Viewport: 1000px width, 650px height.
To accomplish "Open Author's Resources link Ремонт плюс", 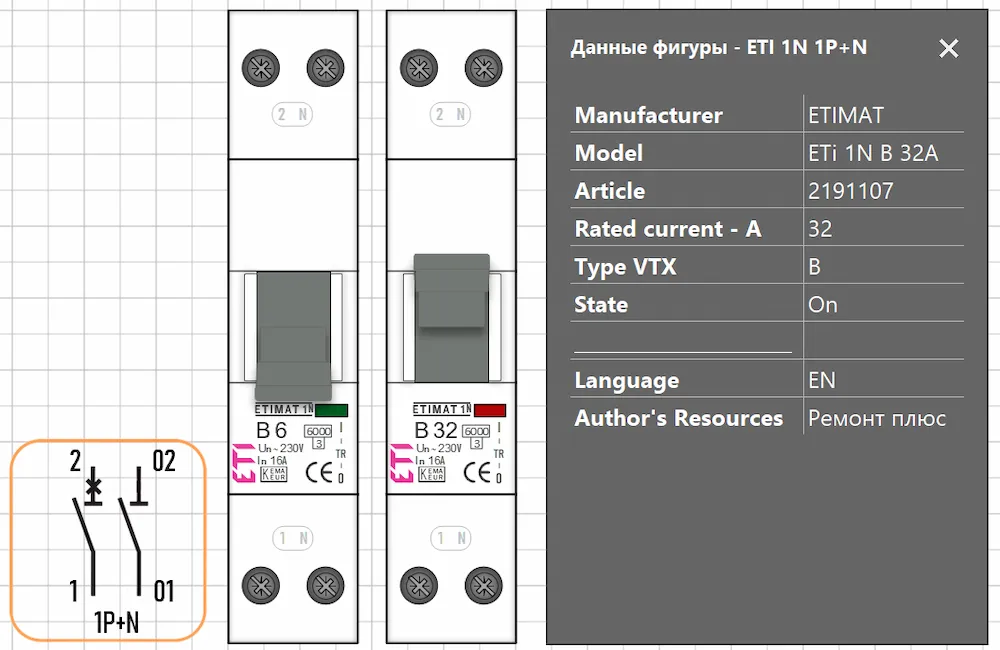I will pyautogui.click(x=877, y=418).
